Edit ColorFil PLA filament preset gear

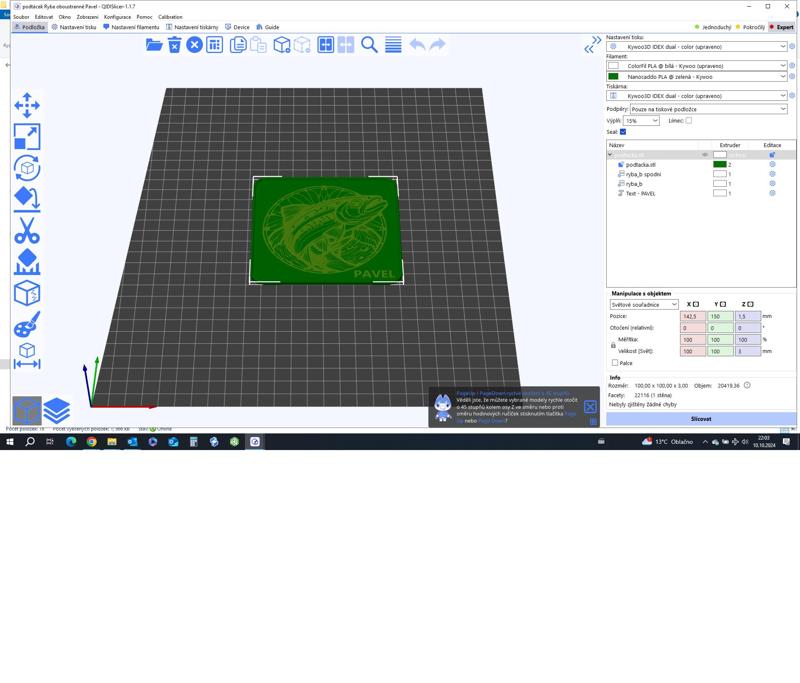click(792, 66)
